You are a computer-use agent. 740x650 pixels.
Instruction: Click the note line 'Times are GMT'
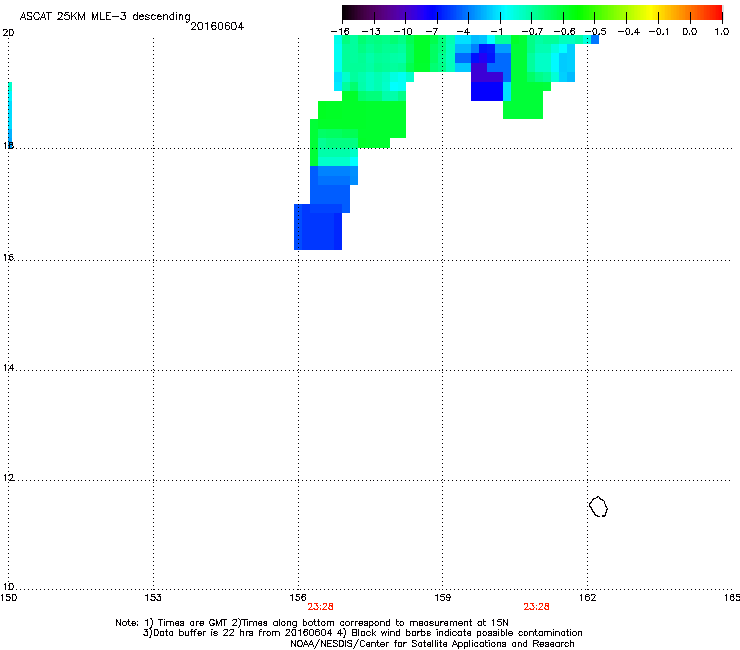pyautogui.click(x=193, y=623)
